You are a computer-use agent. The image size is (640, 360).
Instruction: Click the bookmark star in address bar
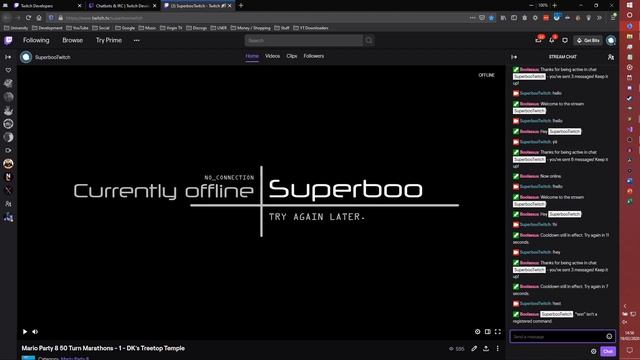[491, 18]
